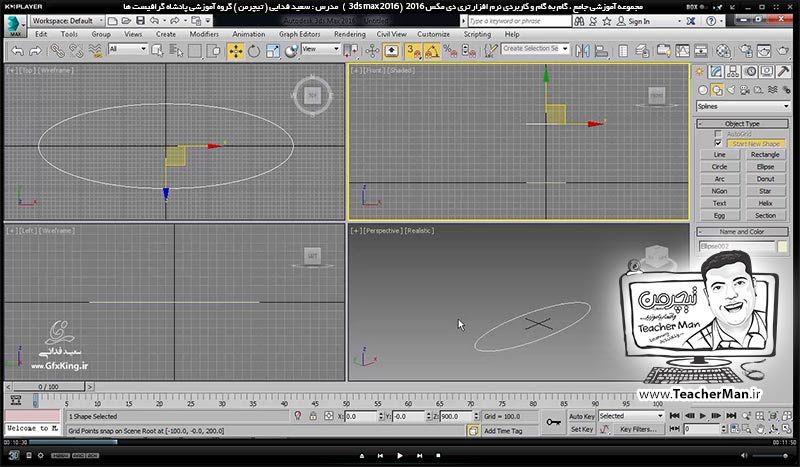Viewport: 800px width, 467px height.
Task: Open the Modify panel tab icon
Action: [716, 72]
